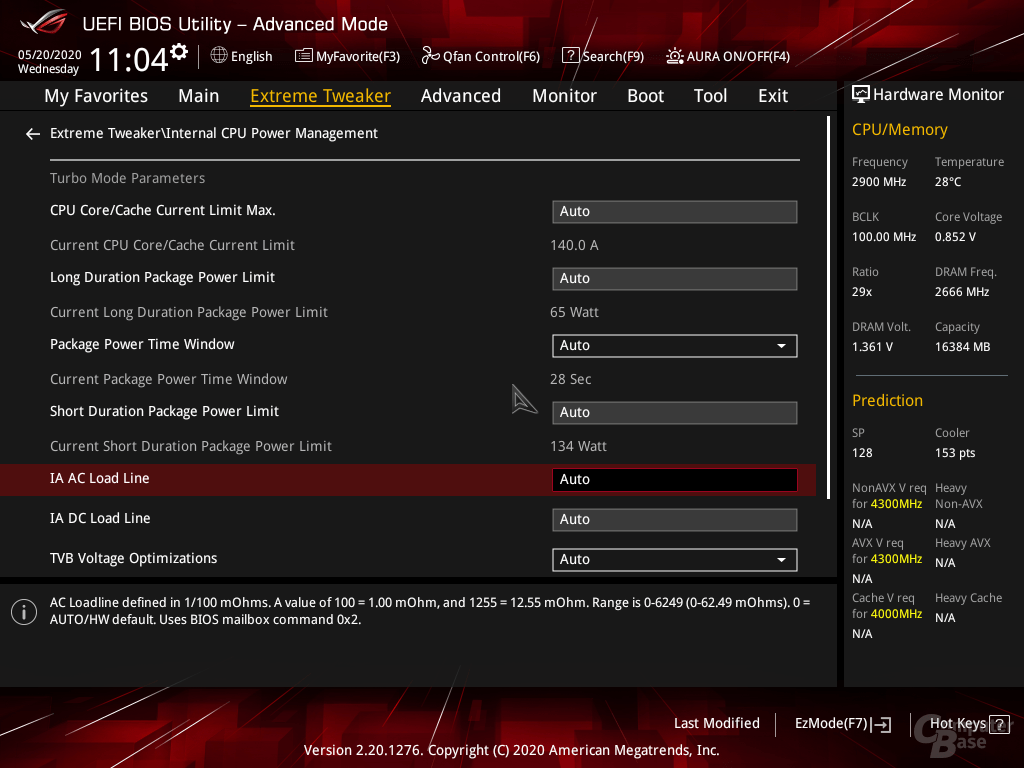Click Last Modified button
This screenshot has width=1024, height=768.
[x=716, y=724]
